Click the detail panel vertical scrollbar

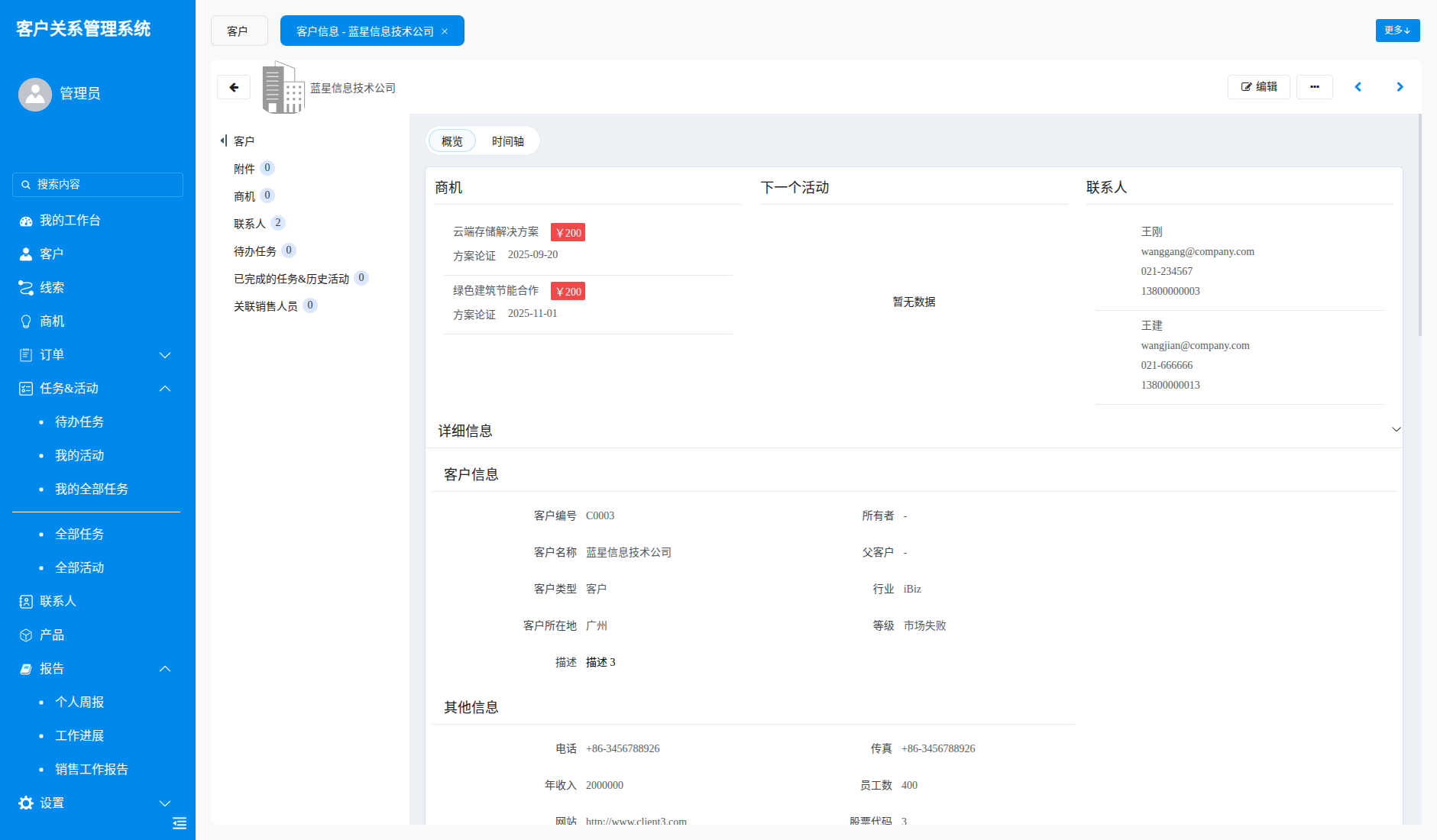coord(1419,225)
